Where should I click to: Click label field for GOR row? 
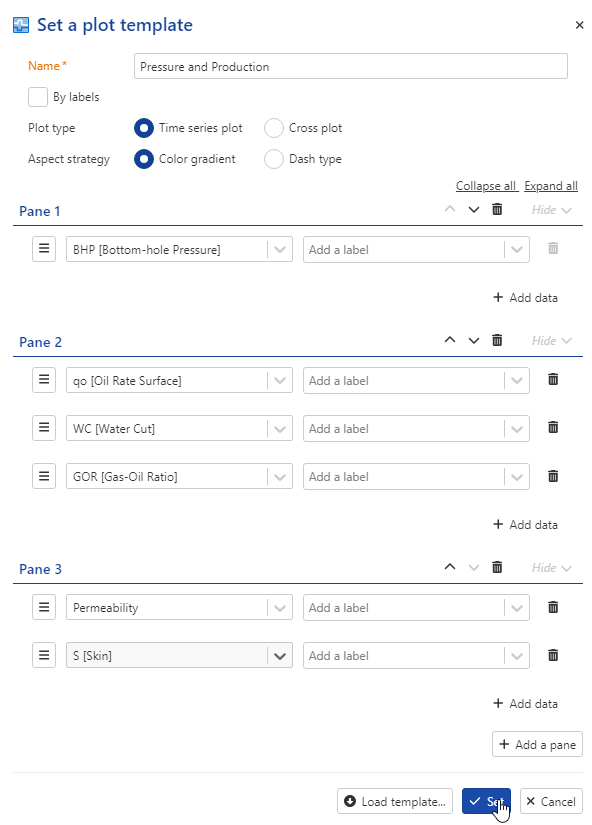416,477
